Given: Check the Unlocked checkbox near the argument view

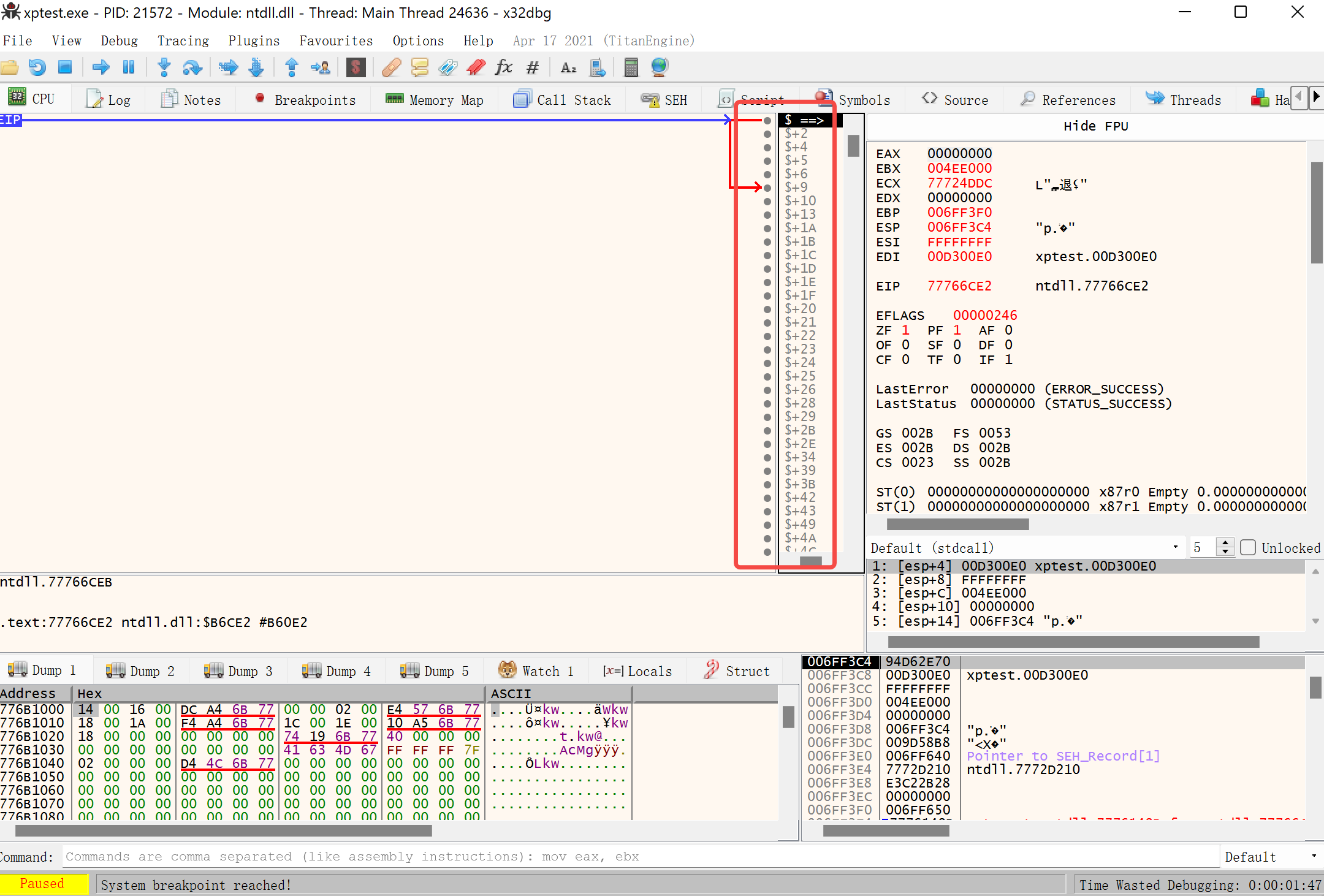Looking at the screenshot, I should (x=1249, y=547).
